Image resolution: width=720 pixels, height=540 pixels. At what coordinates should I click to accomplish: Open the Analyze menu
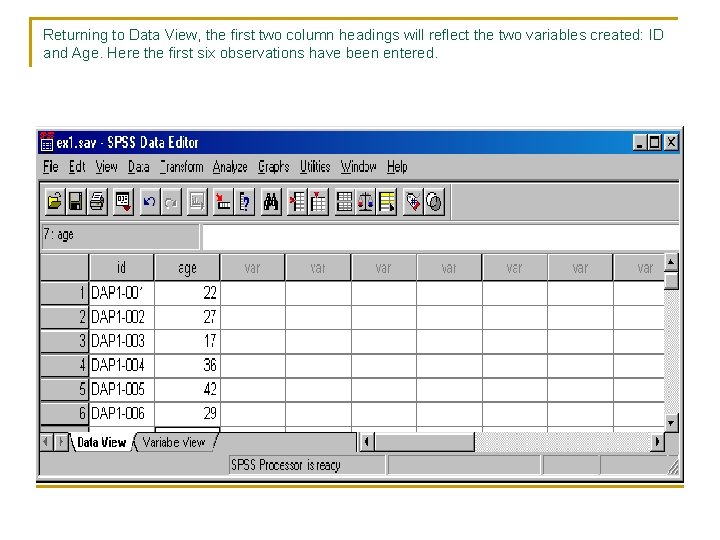pyautogui.click(x=230, y=167)
